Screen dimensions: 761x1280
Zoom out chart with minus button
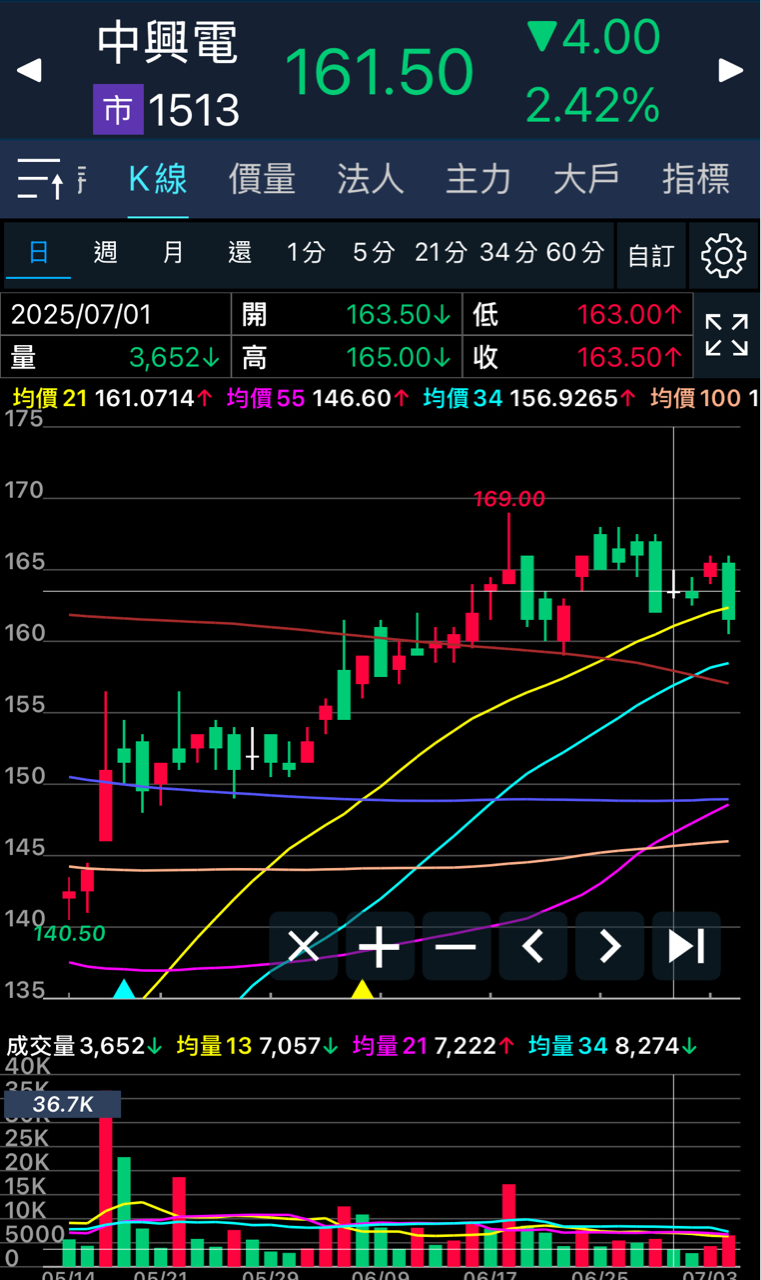[456, 946]
